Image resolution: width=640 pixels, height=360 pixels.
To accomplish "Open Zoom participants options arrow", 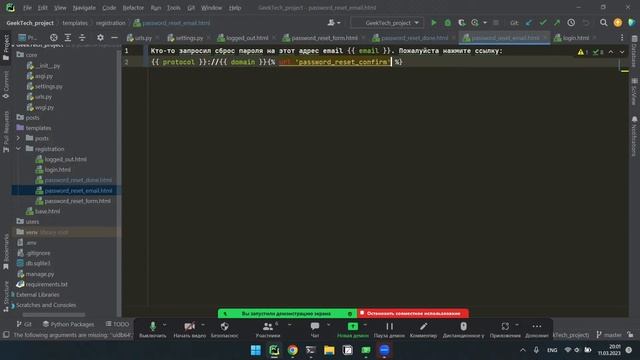I will (x=289, y=325).
